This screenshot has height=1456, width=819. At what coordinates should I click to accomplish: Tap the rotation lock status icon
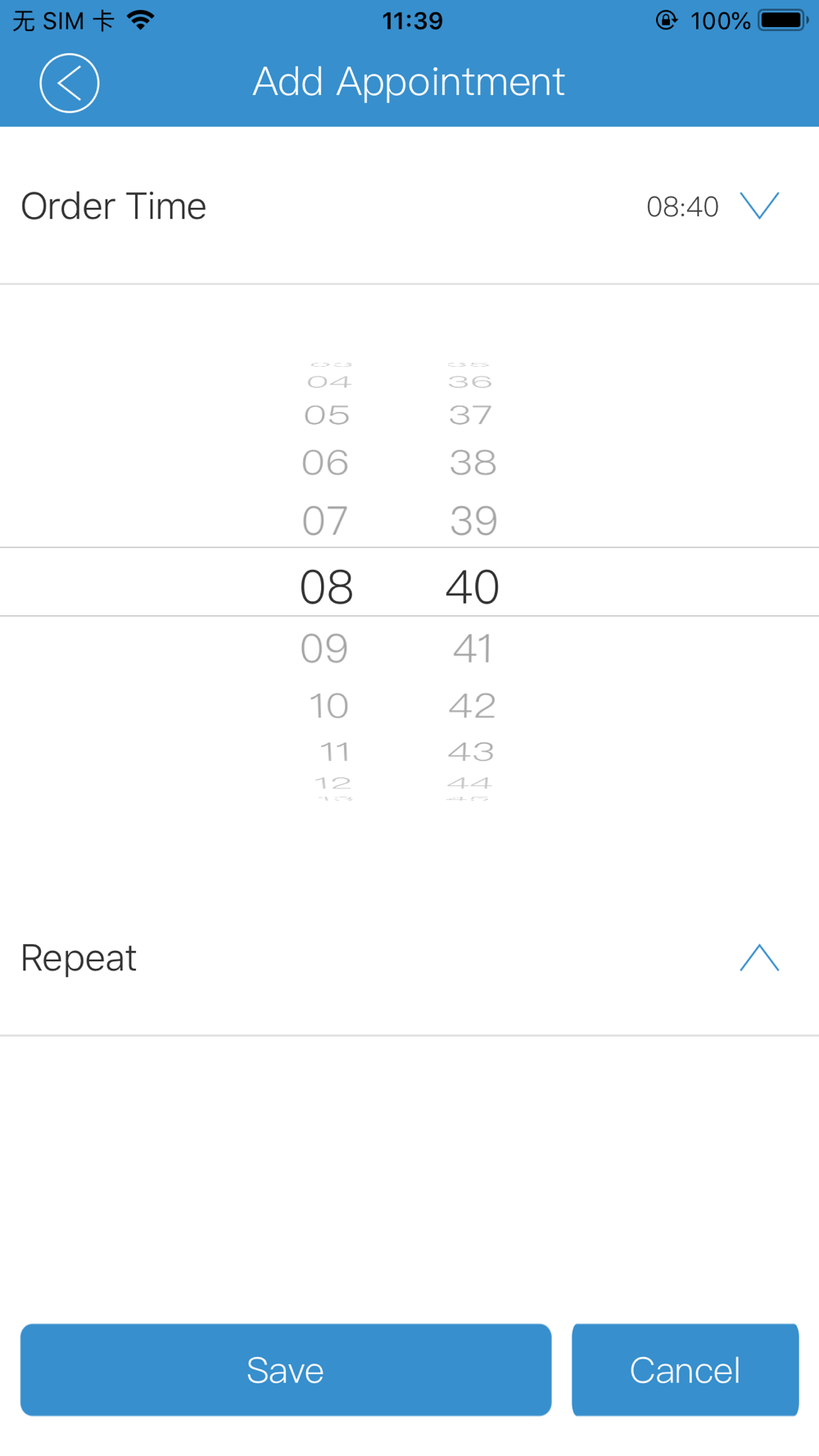(667, 20)
